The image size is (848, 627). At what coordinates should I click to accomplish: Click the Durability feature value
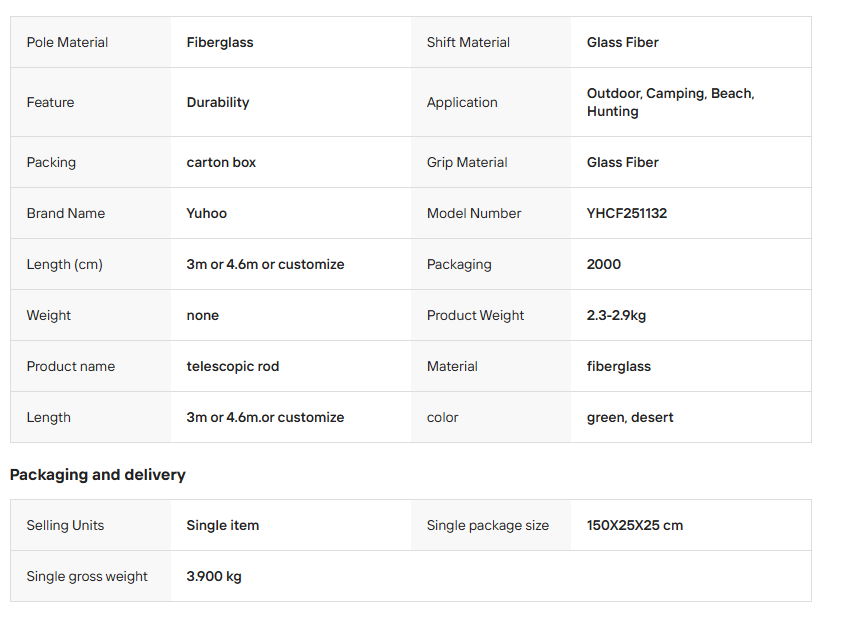218,102
